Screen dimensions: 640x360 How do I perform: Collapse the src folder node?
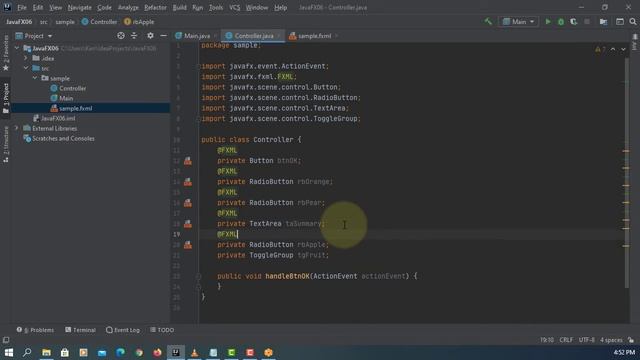click(x=26, y=68)
